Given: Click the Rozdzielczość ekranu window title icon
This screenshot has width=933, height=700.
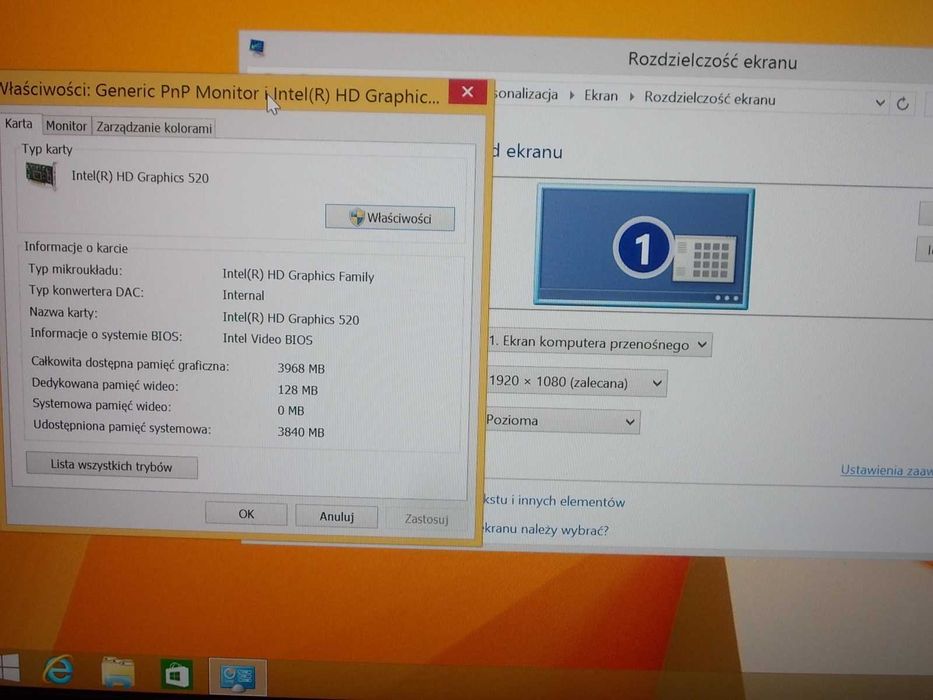Looking at the screenshot, I should 257,46.
